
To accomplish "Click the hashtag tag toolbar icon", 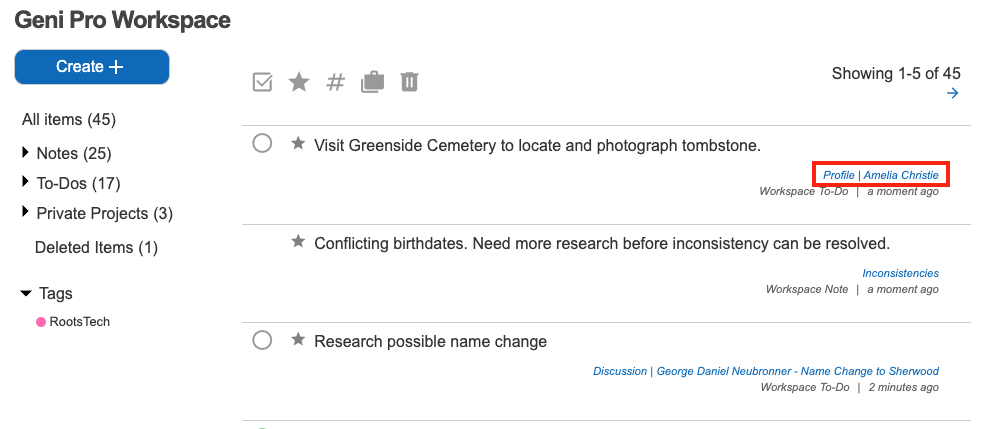I will [336, 82].
